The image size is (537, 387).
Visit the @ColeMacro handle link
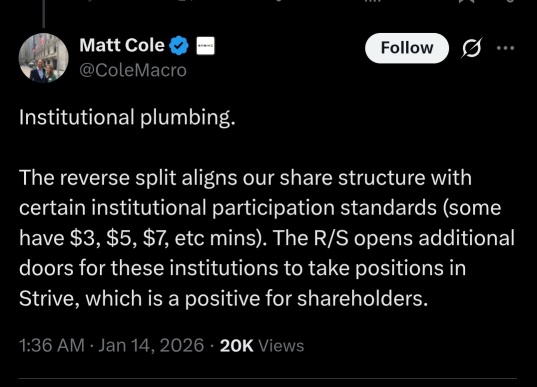coord(133,70)
